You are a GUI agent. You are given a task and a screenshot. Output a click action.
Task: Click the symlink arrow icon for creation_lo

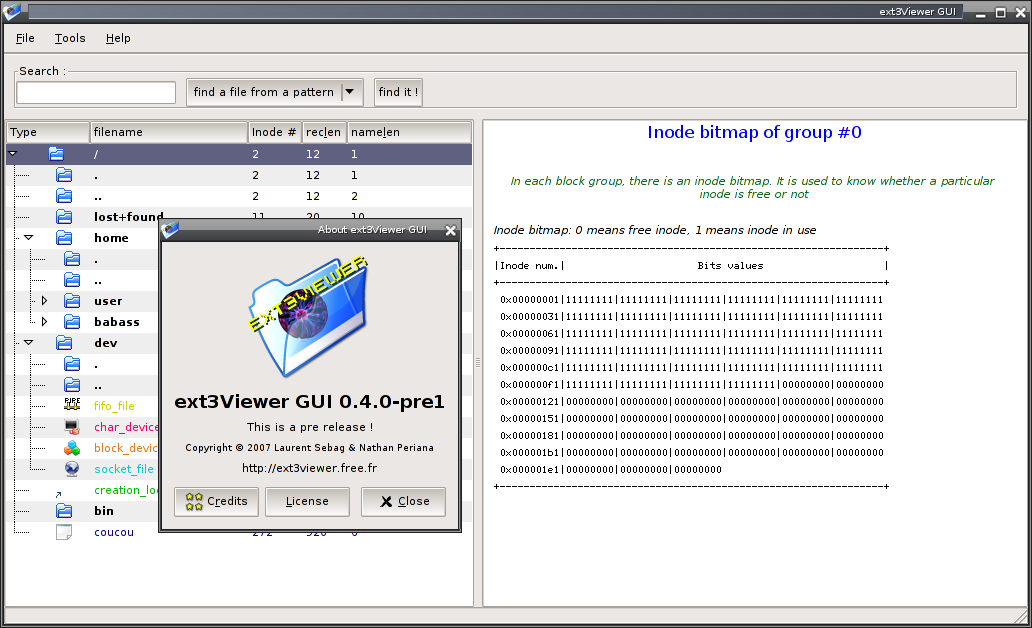[x=59, y=494]
